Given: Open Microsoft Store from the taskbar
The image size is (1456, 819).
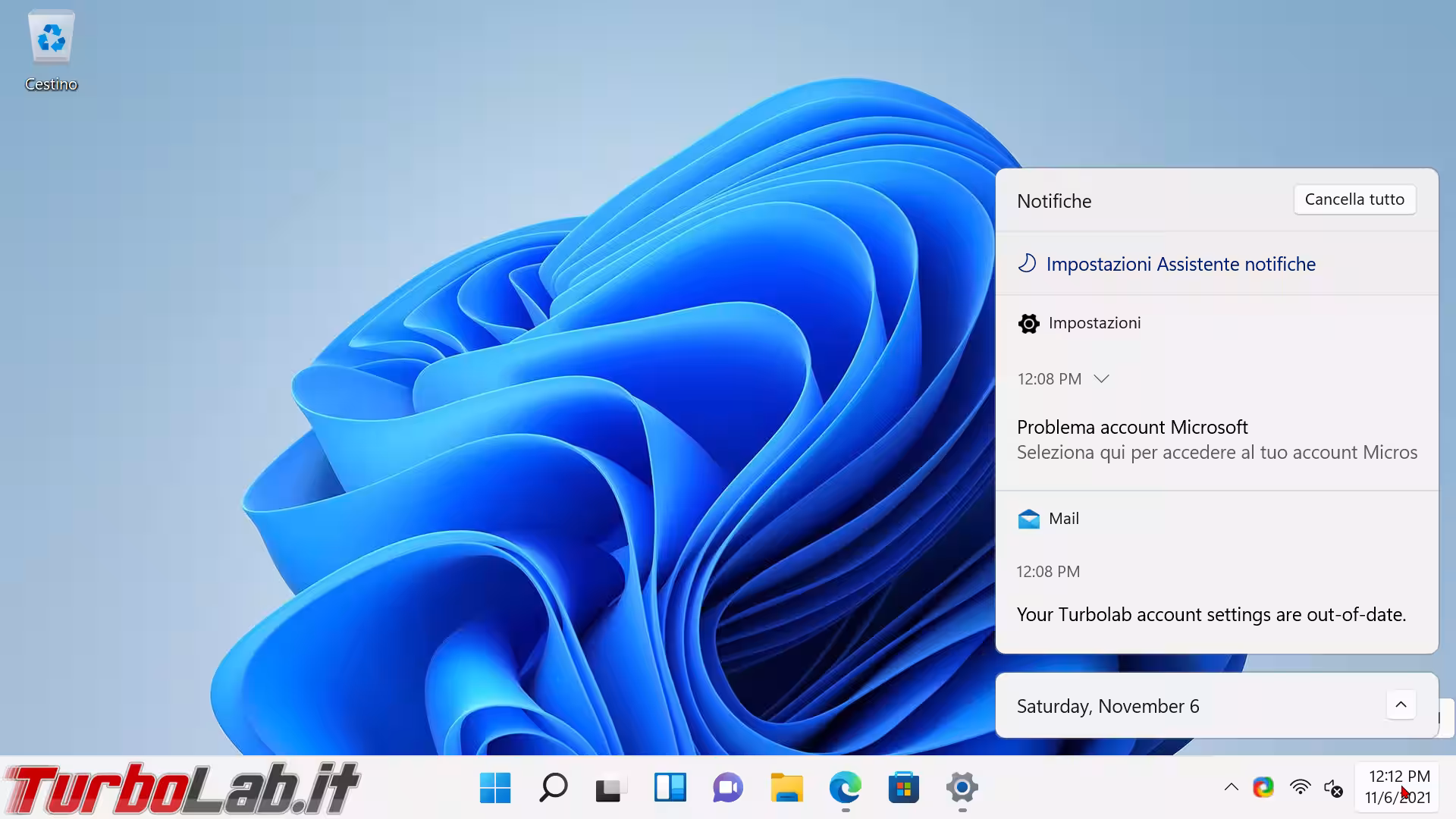Looking at the screenshot, I should pyautogui.click(x=903, y=788).
